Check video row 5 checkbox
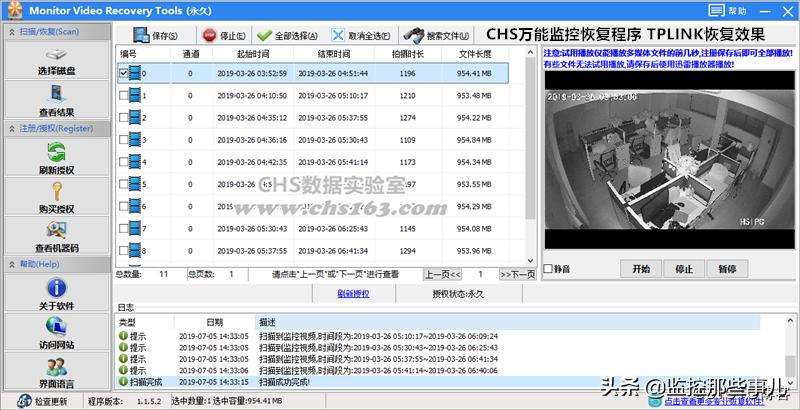Screen dimensions: 800x410 pyautogui.click(x=123, y=184)
